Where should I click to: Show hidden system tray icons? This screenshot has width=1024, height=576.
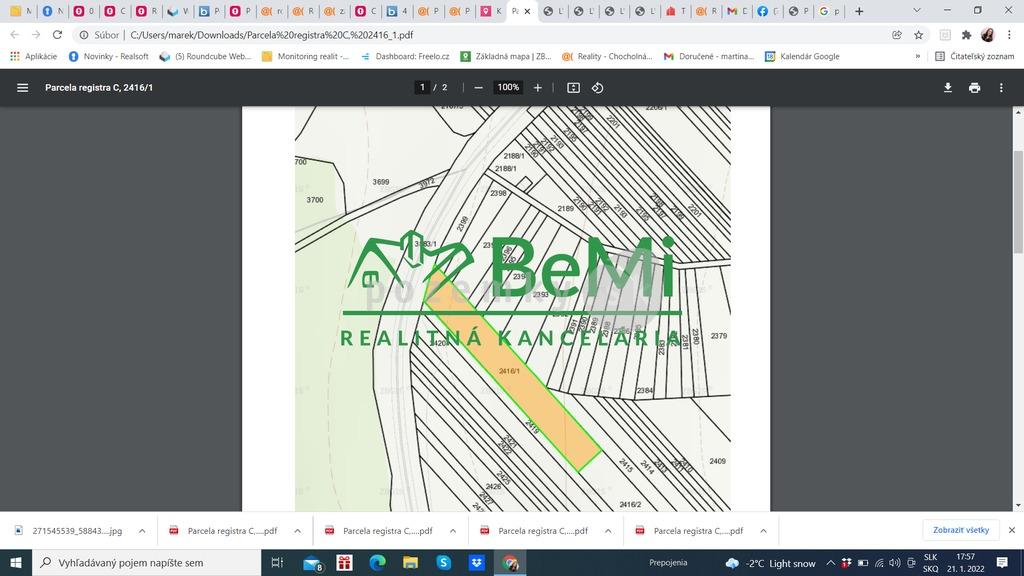click(831, 563)
